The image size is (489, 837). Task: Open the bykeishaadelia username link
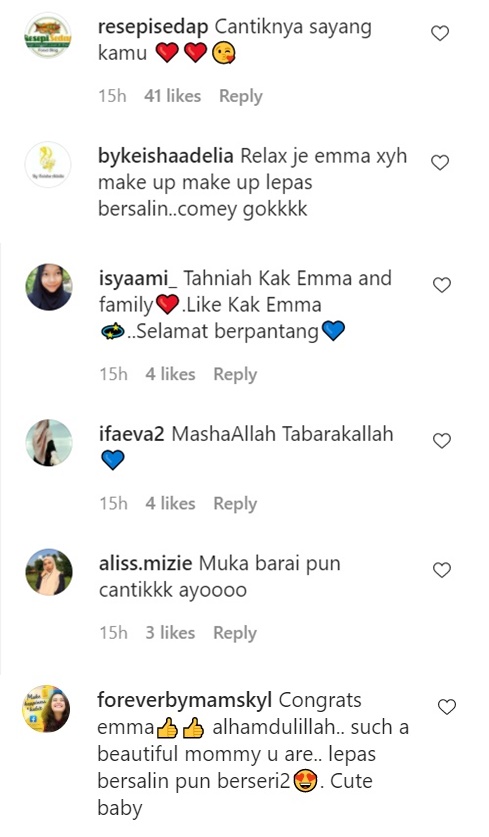point(165,156)
